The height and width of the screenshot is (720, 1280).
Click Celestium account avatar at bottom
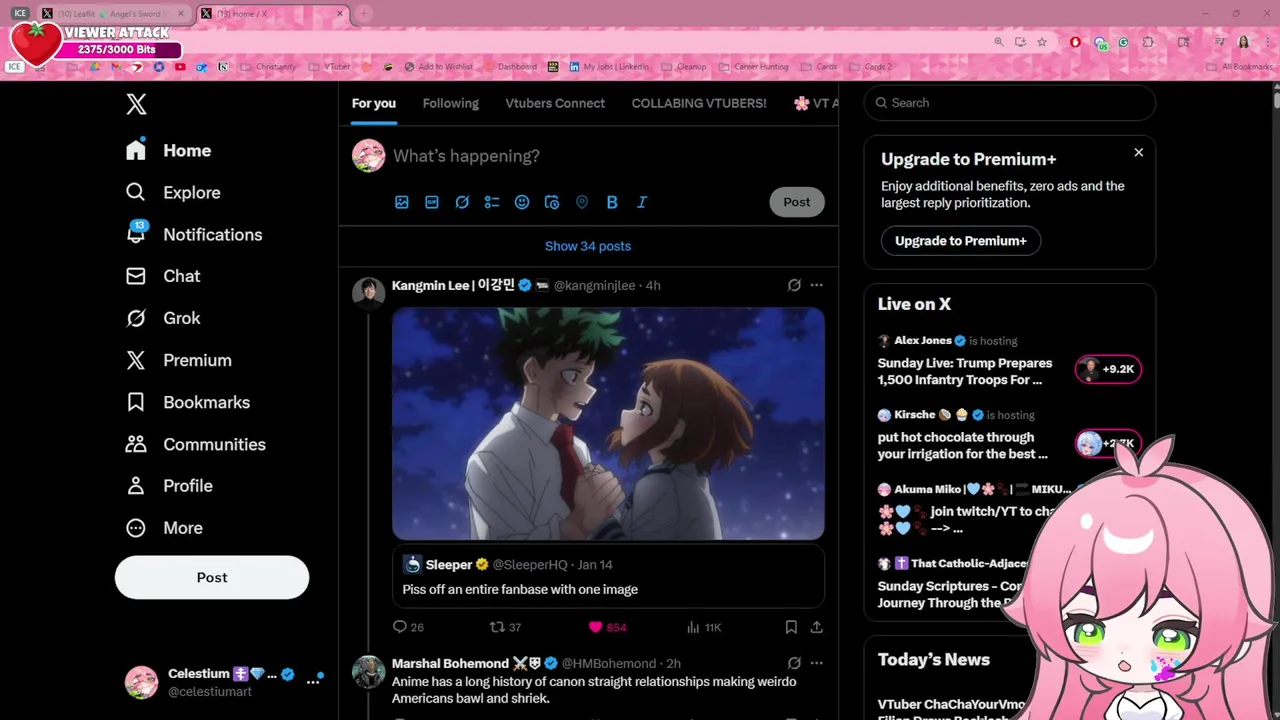(141, 682)
